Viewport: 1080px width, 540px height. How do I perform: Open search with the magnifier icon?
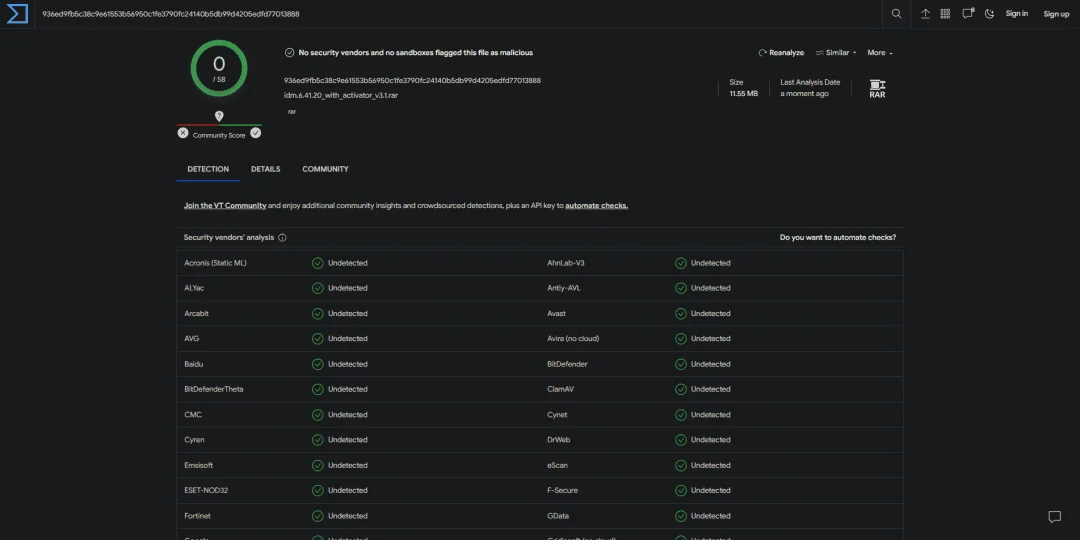896,14
